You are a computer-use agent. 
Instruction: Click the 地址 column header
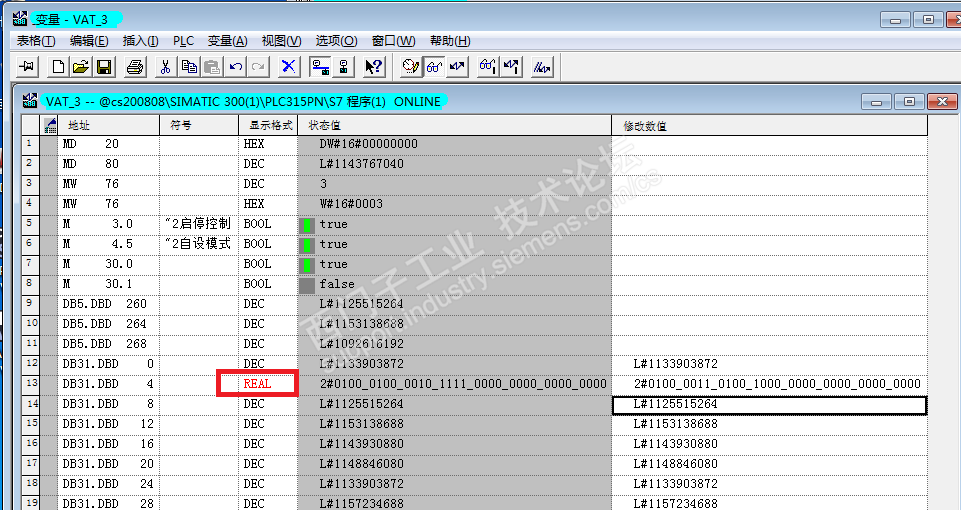coord(108,125)
